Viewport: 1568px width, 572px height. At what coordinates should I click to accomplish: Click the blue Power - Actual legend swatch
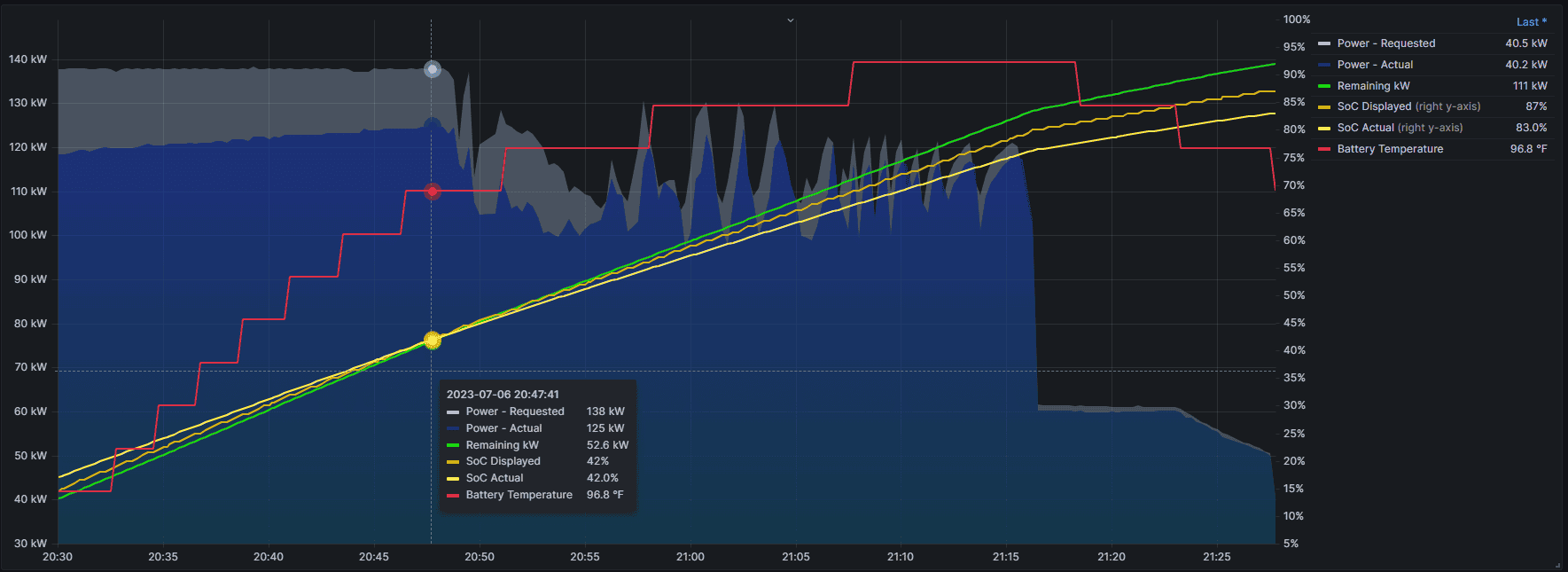(x=1324, y=65)
